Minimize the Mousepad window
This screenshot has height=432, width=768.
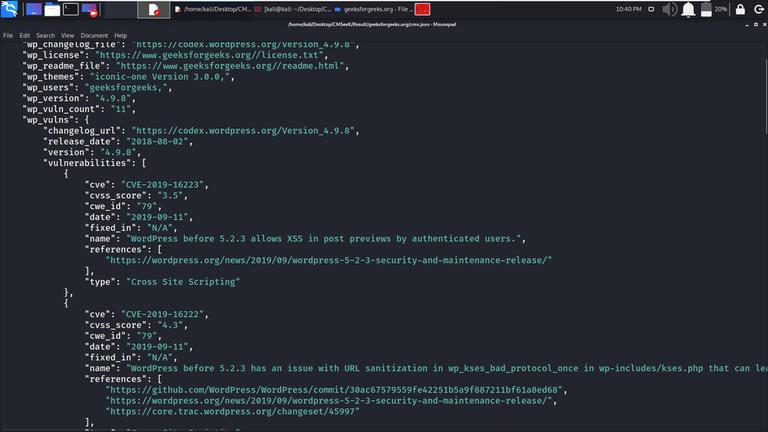(747, 24)
